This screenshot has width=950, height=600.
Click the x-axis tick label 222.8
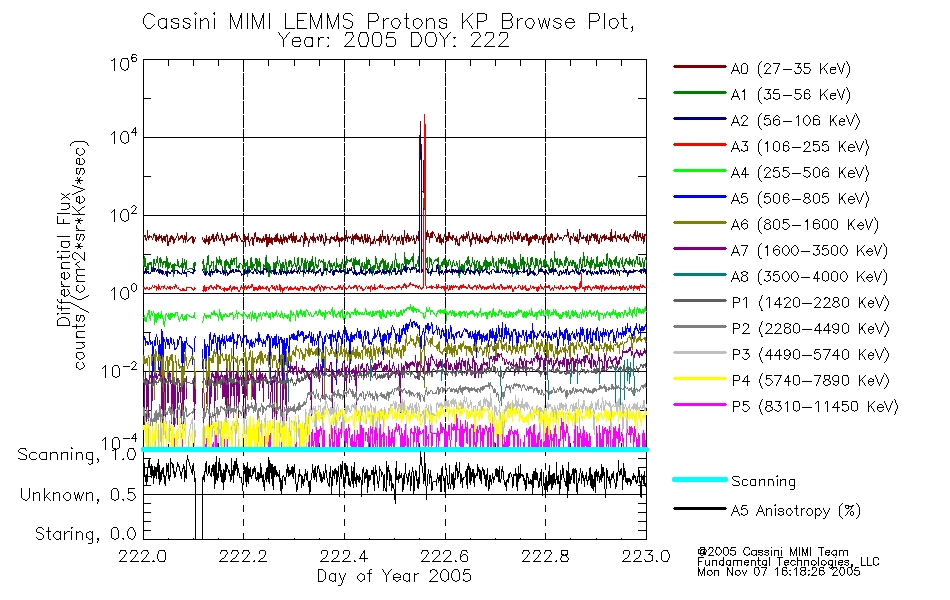tap(545, 556)
